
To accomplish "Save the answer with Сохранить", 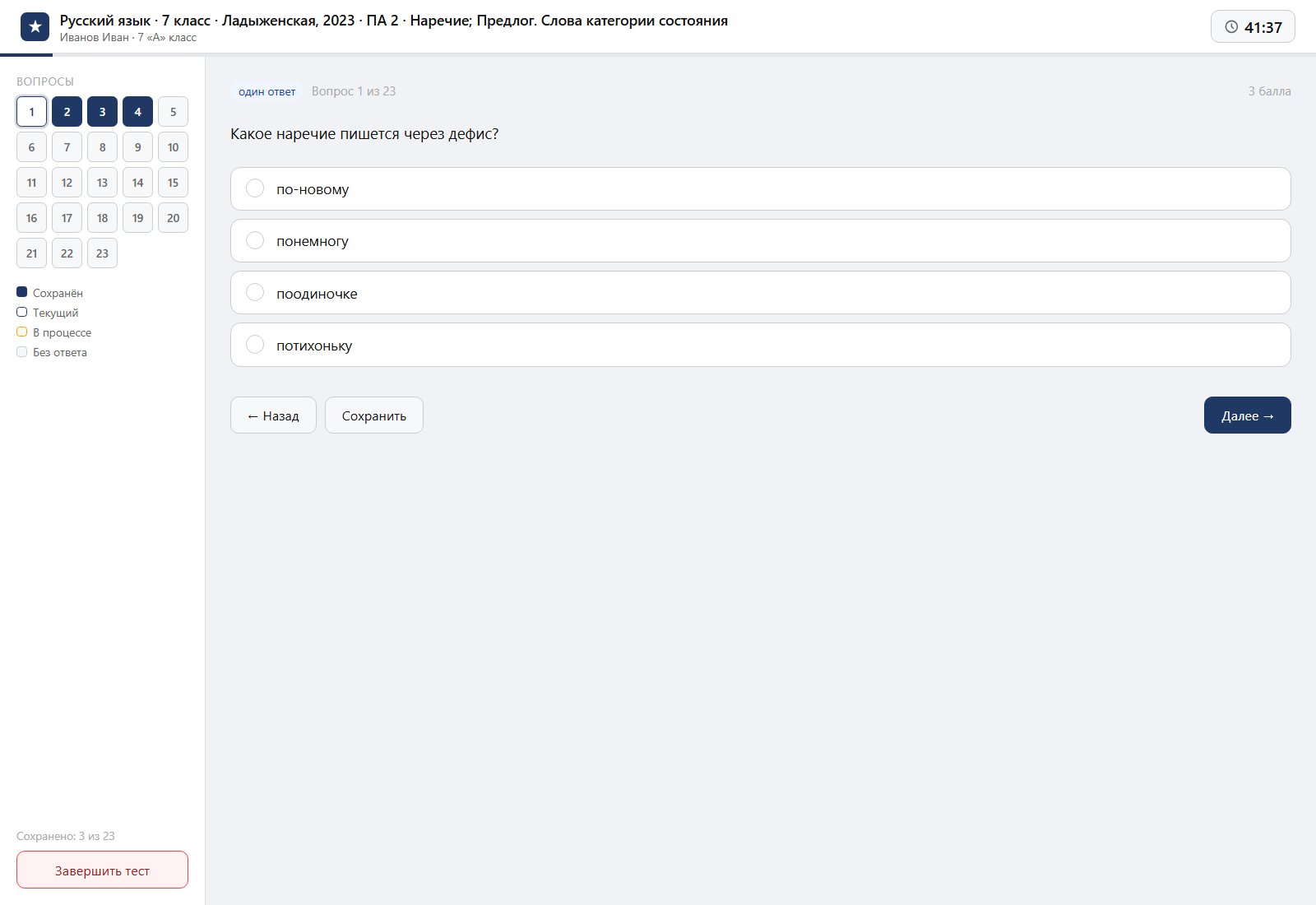I will point(374,415).
